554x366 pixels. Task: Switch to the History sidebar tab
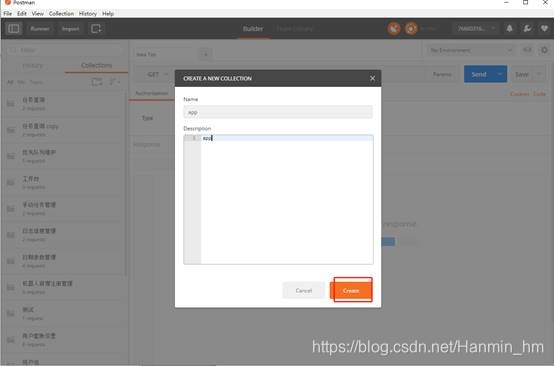point(33,65)
